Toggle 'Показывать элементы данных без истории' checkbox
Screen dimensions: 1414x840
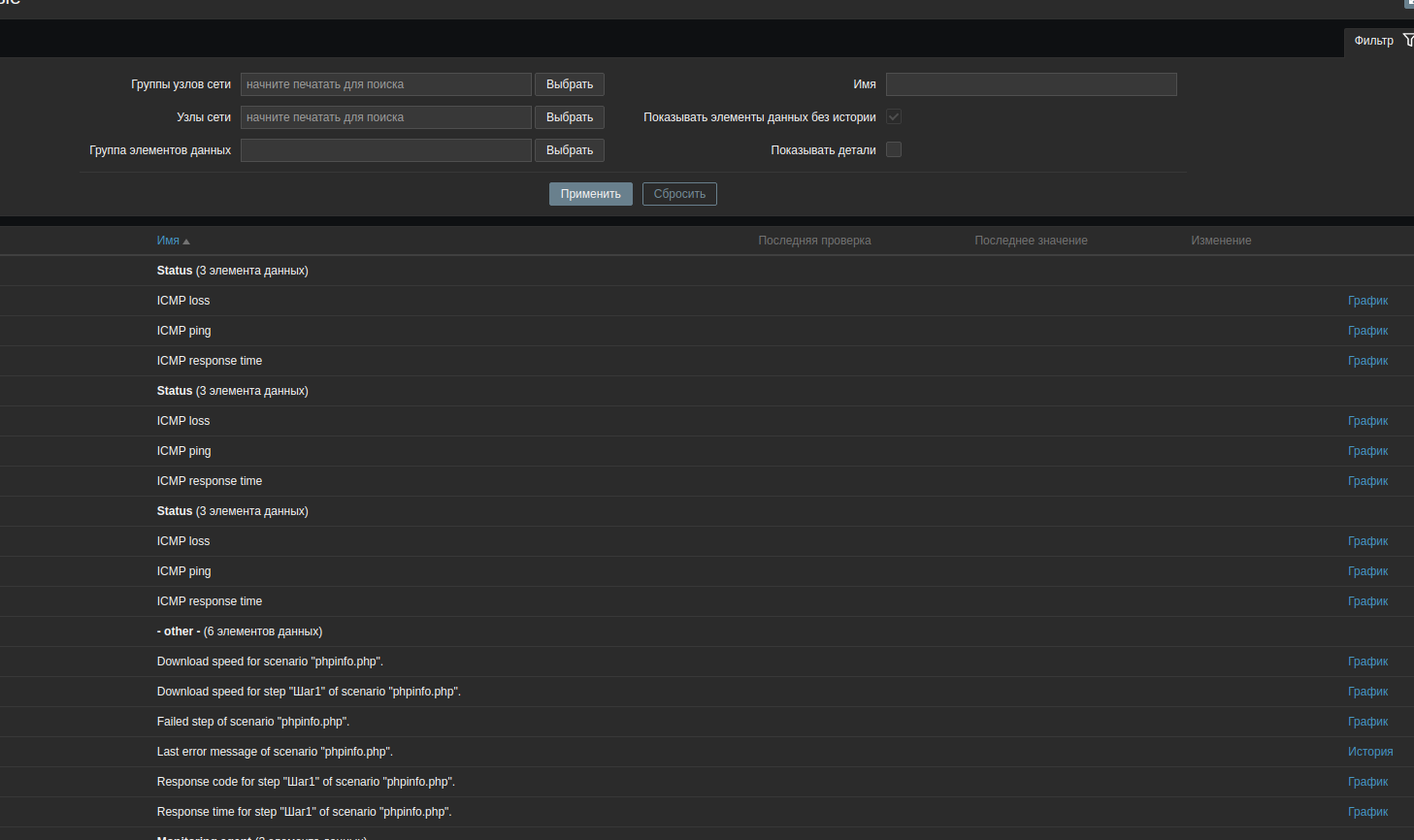point(894,117)
